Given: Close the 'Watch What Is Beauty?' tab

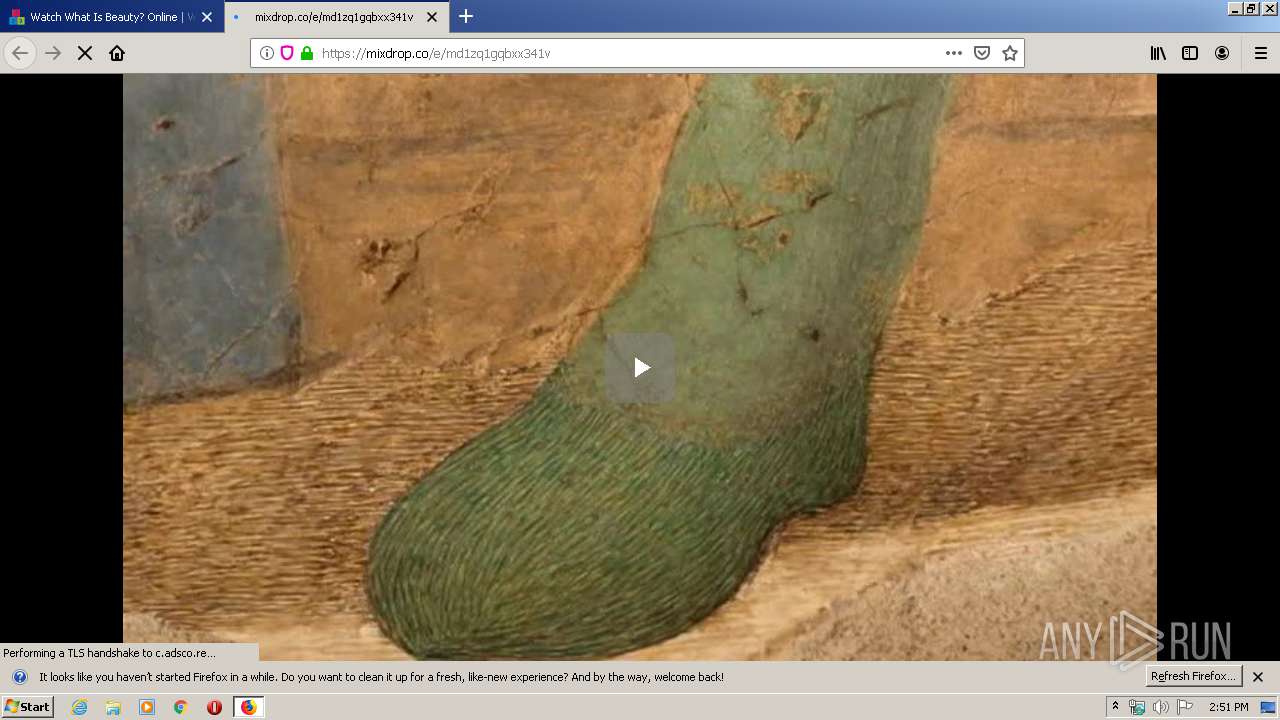Looking at the screenshot, I should click(207, 17).
